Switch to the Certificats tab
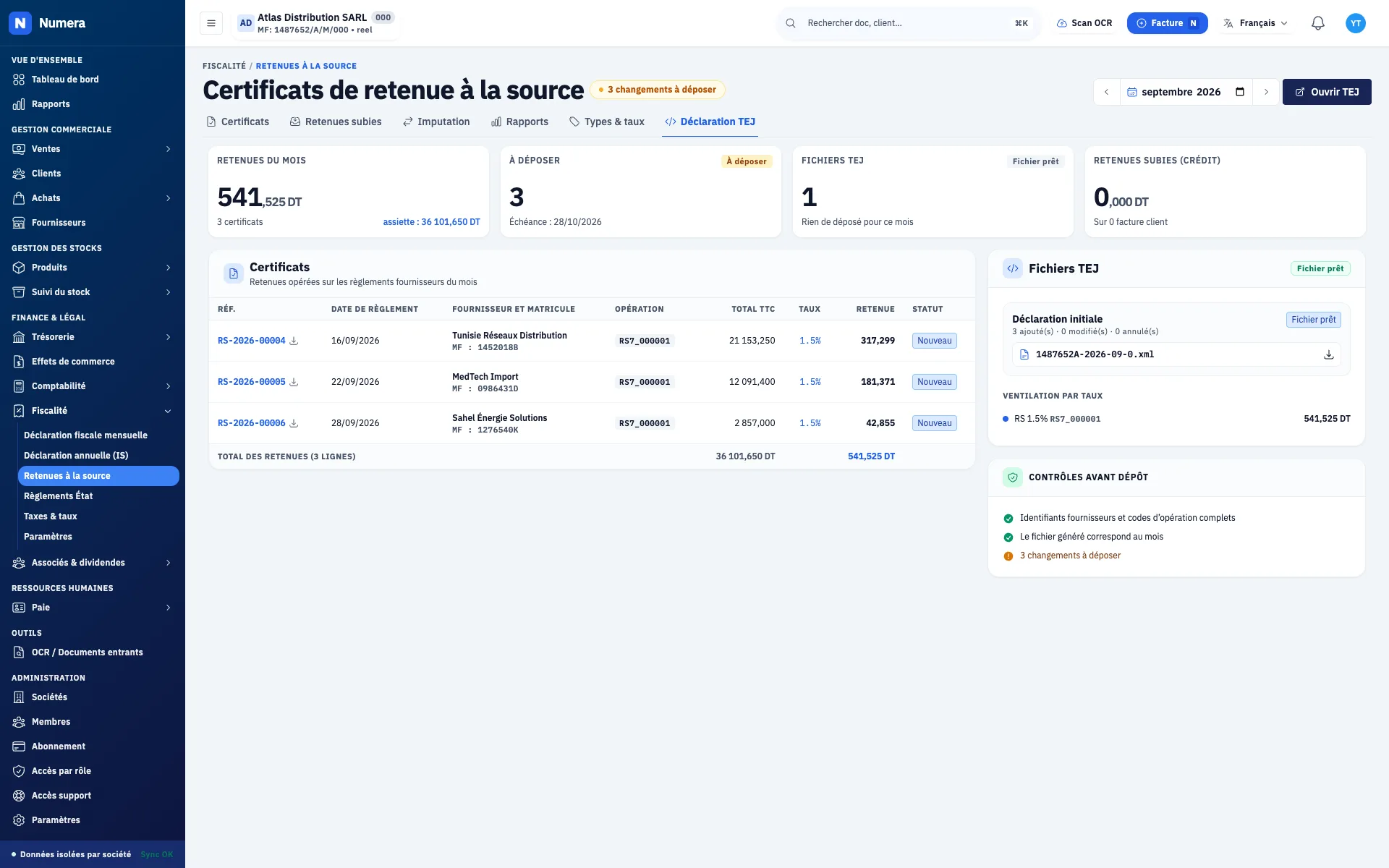The height and width of the screenshot is (868, 1389). pos(238,122)
